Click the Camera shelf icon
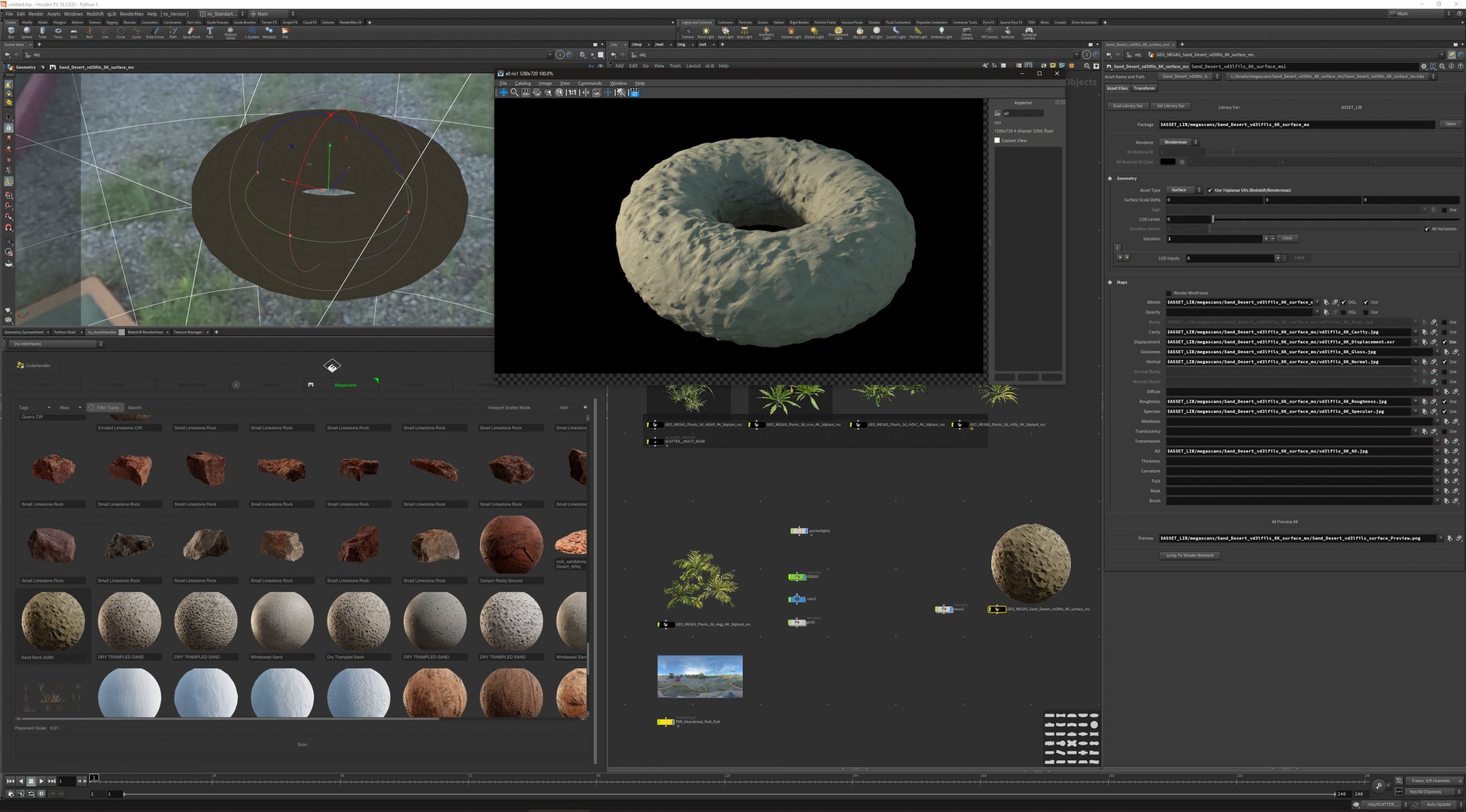1466x812 pixels. [x=687, y=32]
